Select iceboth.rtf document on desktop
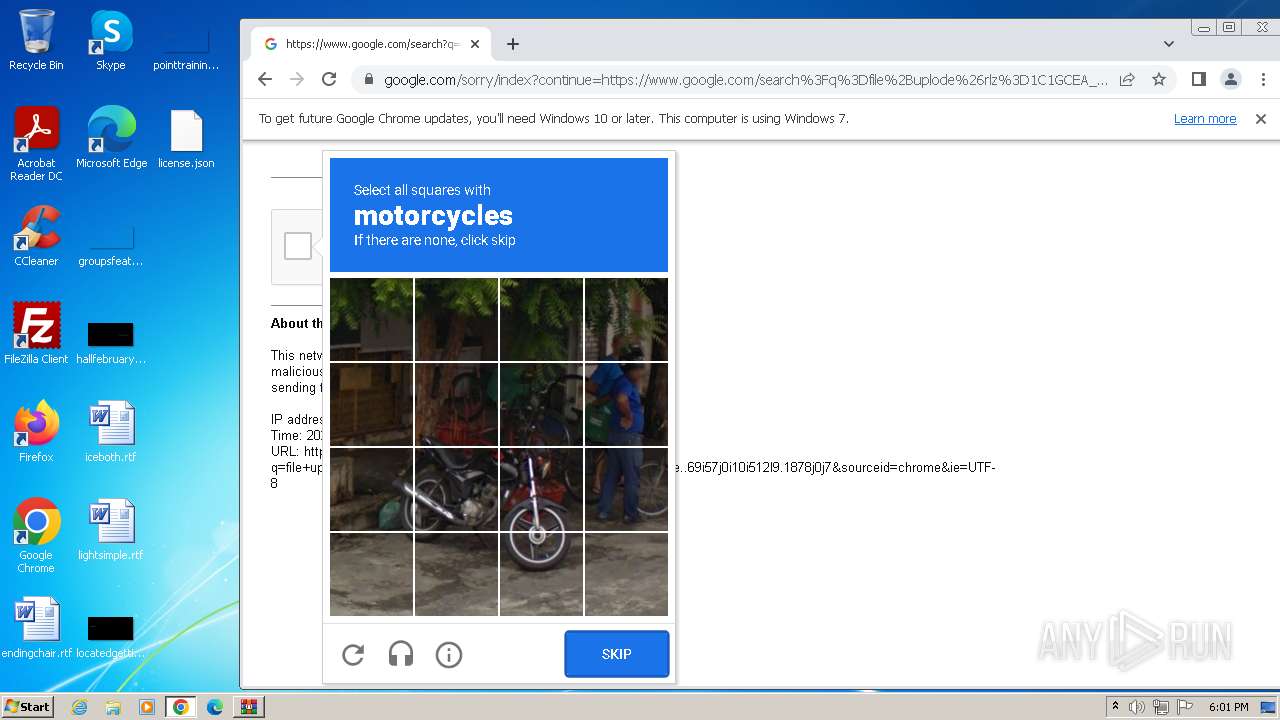The width and height of the screenshot is (1280, 720). pos(111,432)
